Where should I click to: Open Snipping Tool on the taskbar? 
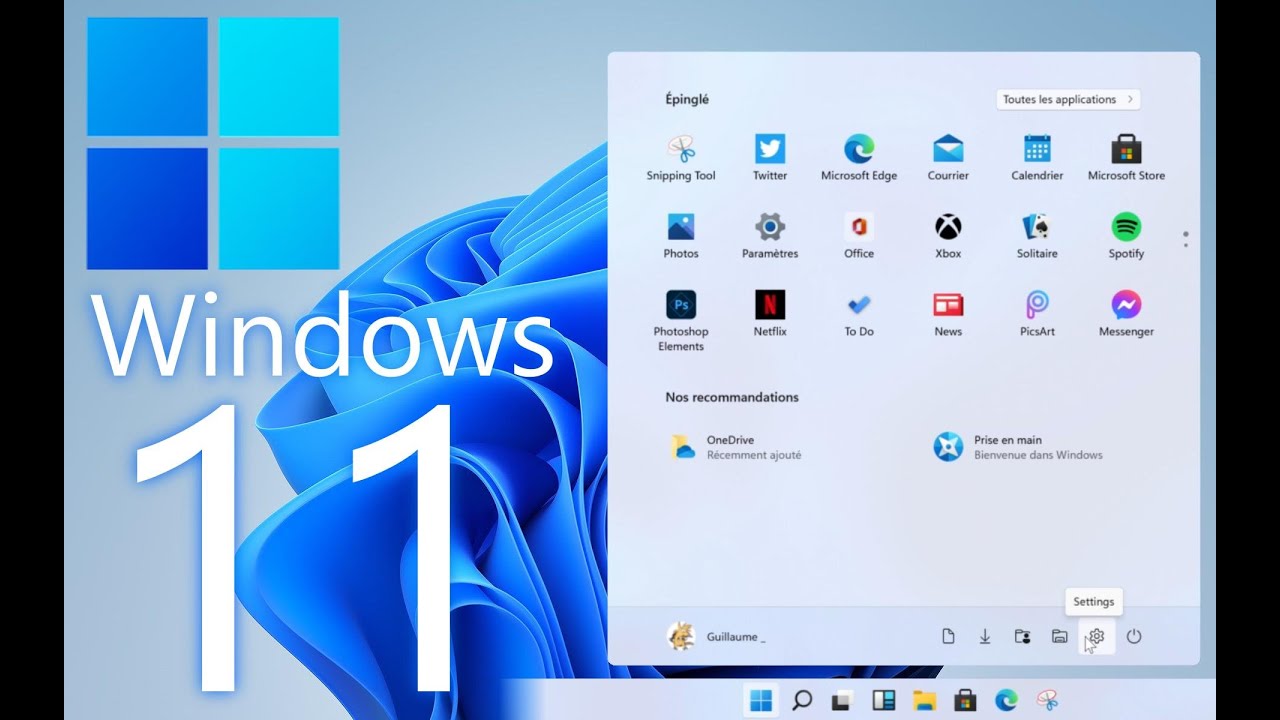point(1046,700)
